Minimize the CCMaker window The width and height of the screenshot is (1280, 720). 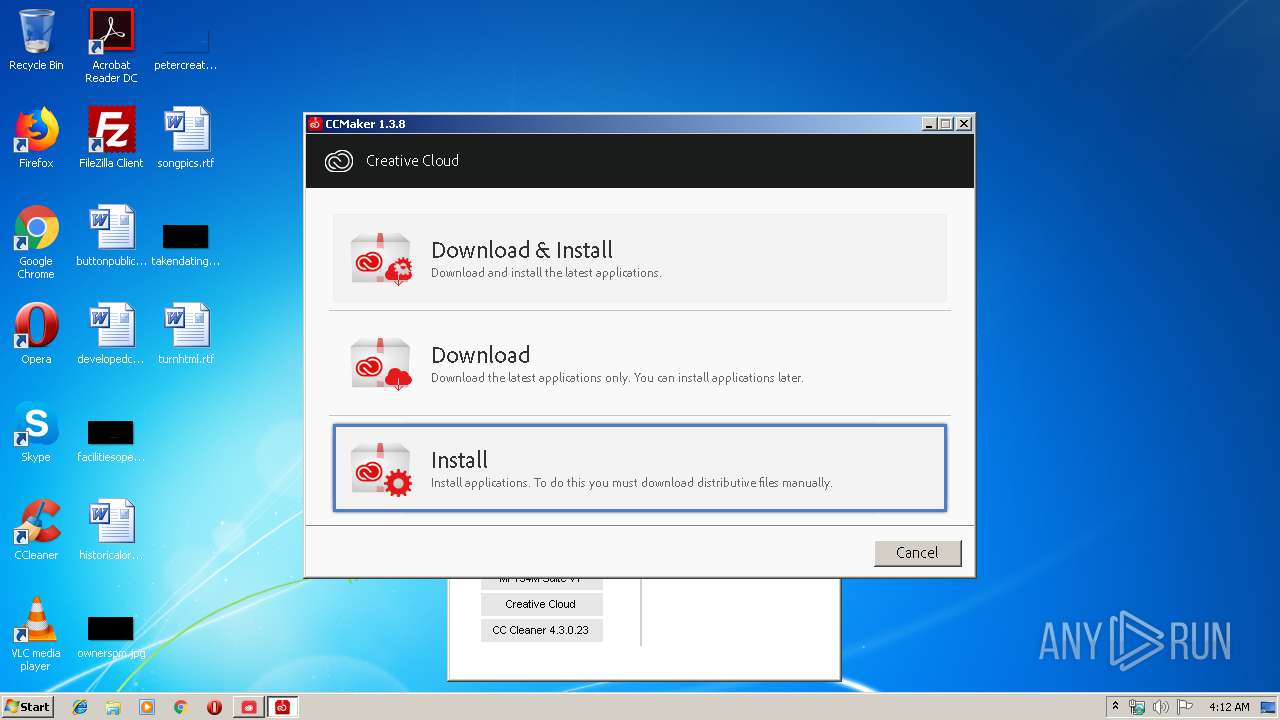(929, 124)
